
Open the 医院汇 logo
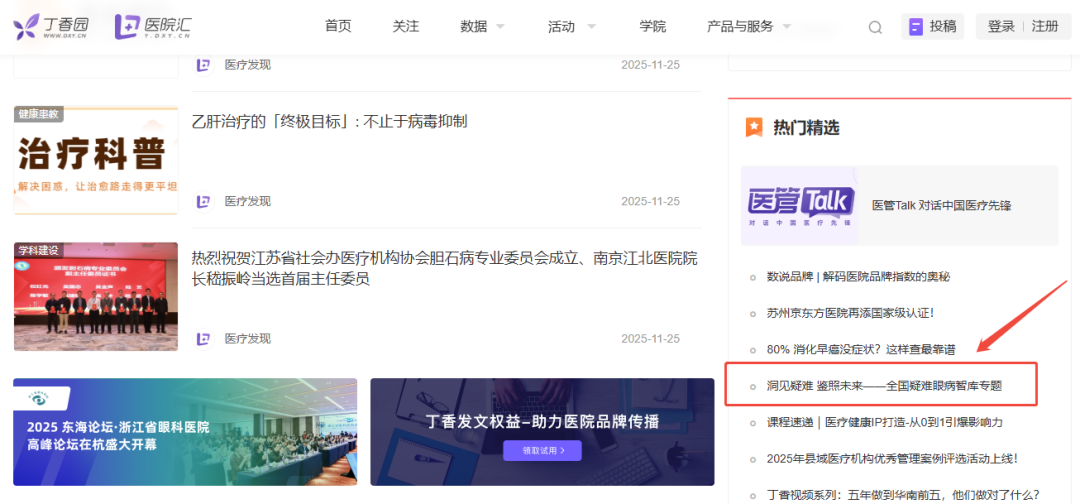152,27
